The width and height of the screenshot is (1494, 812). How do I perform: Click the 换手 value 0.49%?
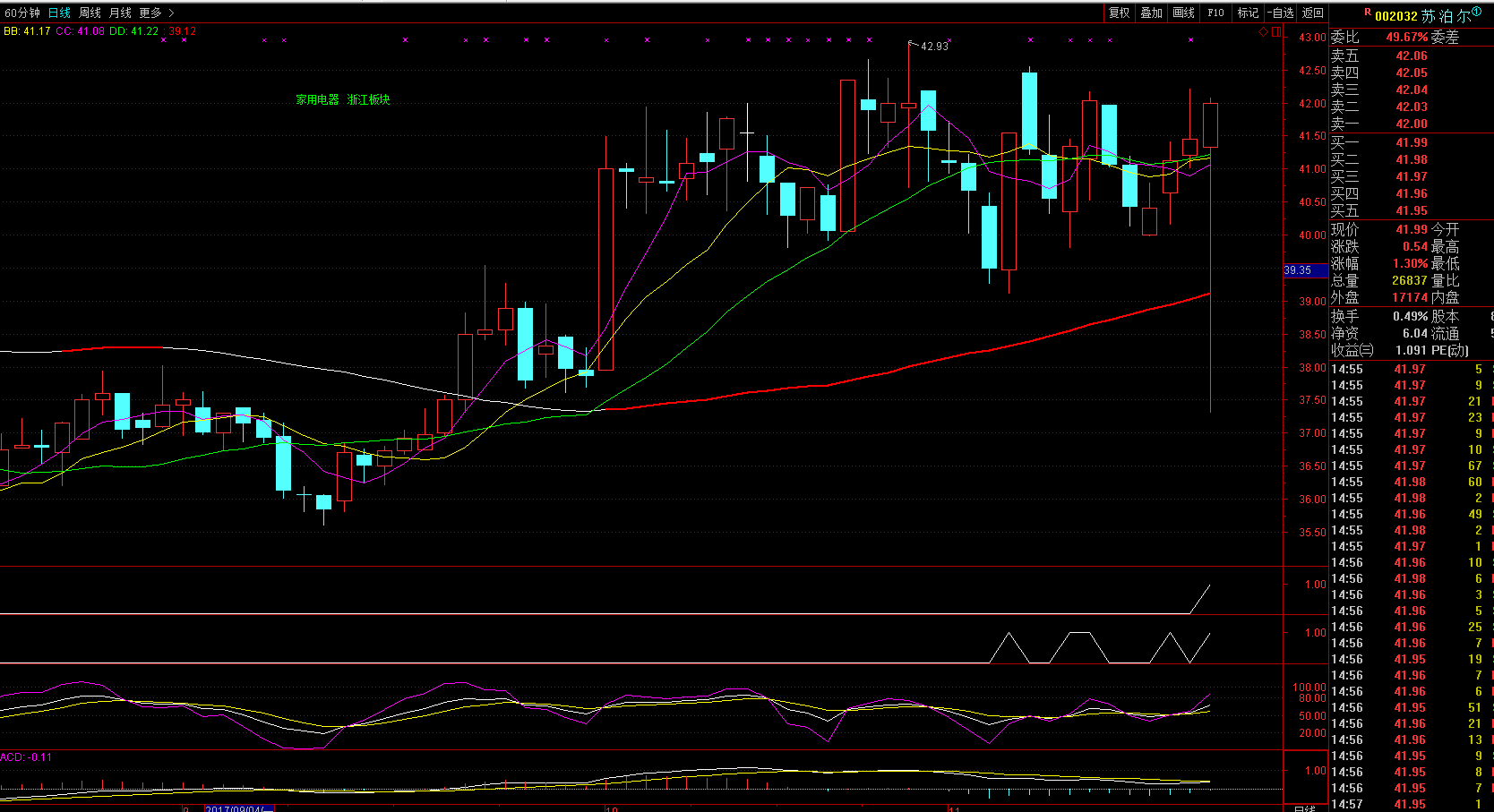(x=1411, y=316)
